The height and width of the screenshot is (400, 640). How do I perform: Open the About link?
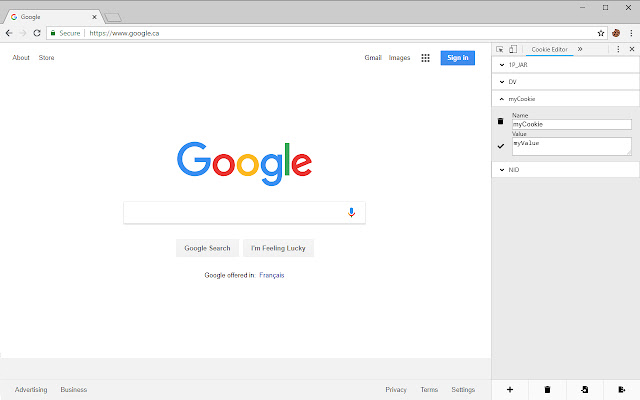(x=21, y=58)
